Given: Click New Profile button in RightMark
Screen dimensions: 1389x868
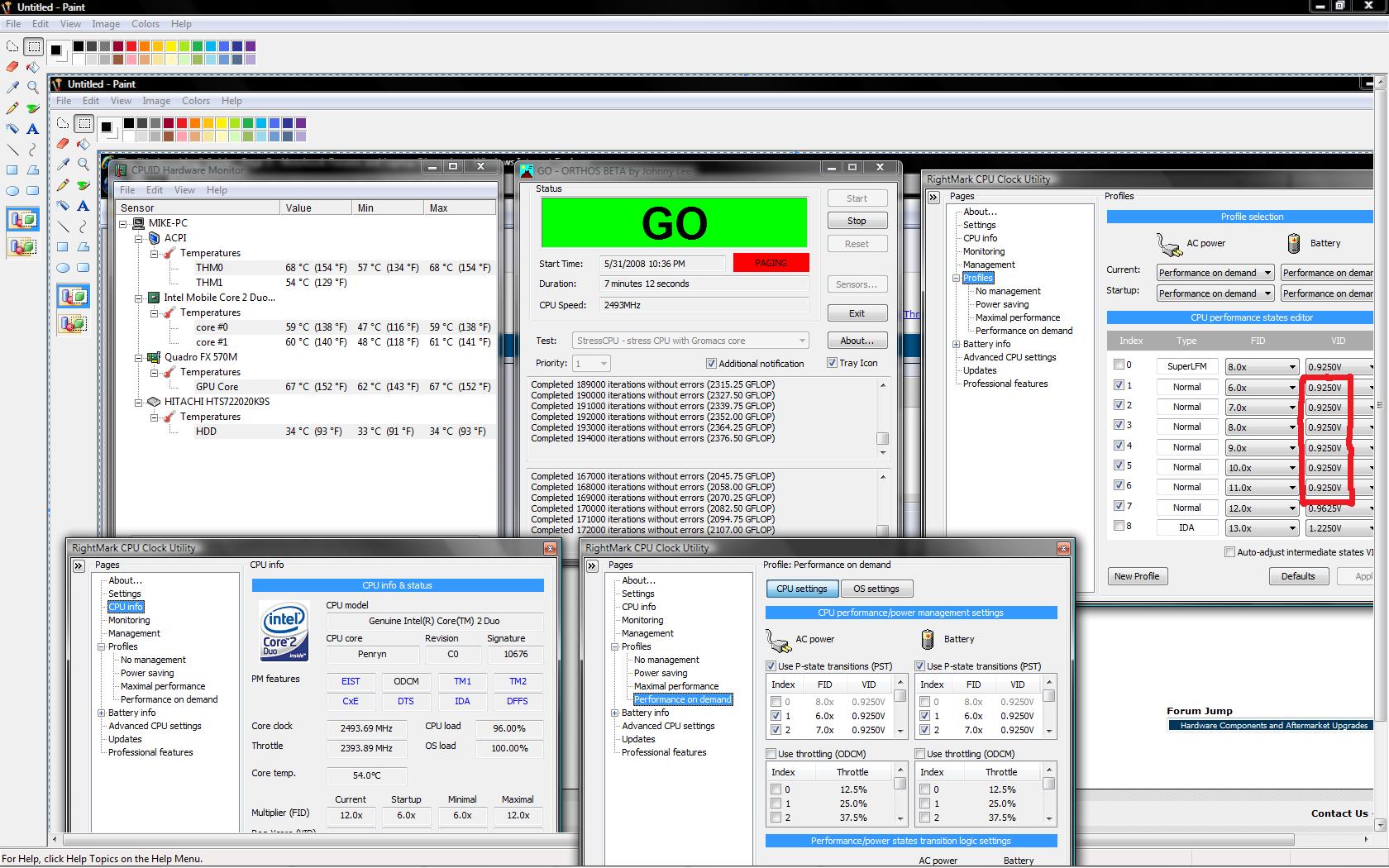Looking at the screenshot, I should pos(1137,576).
